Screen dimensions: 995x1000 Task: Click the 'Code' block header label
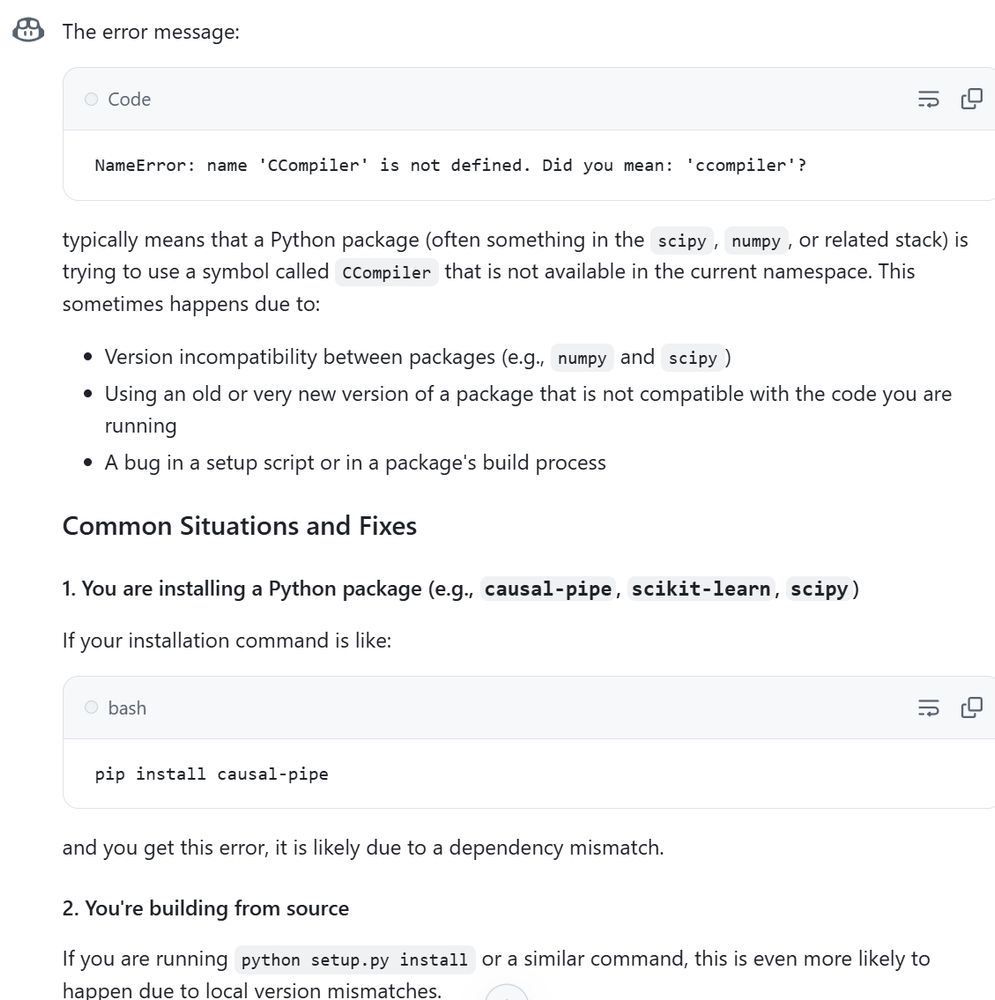pyautogui.click(x=129, y=99)
